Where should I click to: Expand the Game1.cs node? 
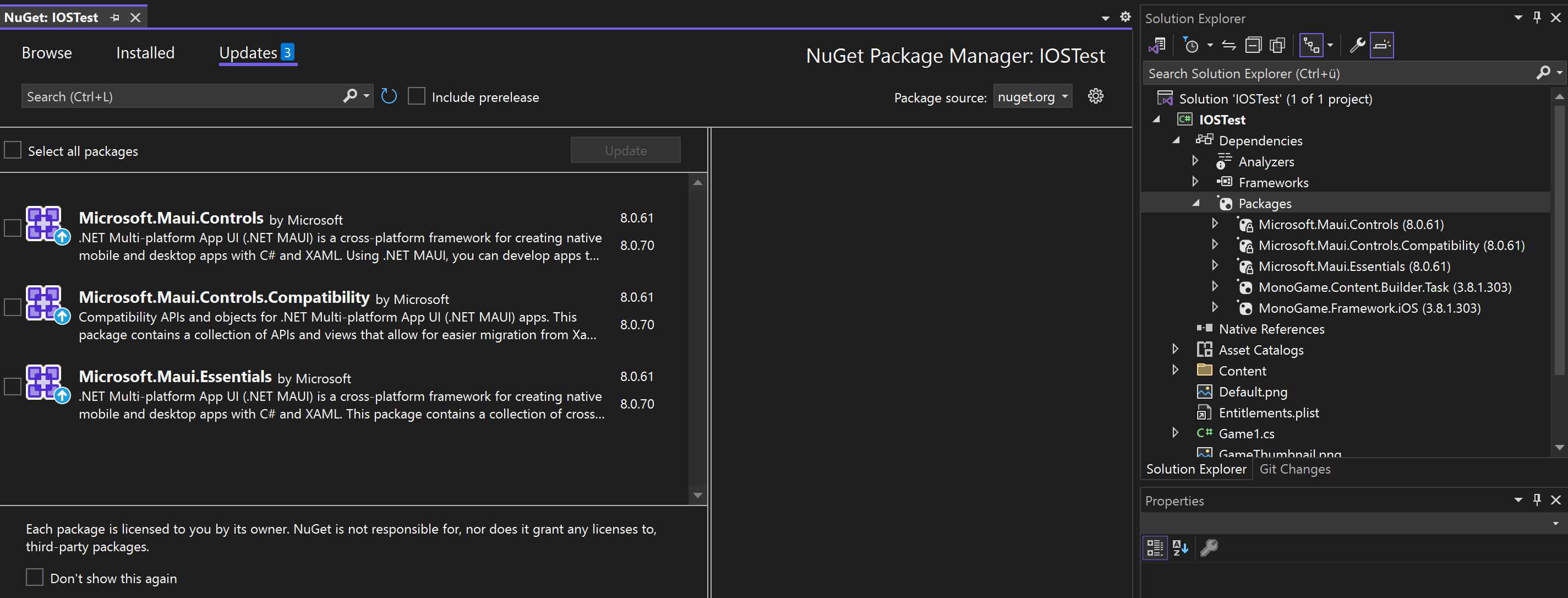pos(1176,432)
